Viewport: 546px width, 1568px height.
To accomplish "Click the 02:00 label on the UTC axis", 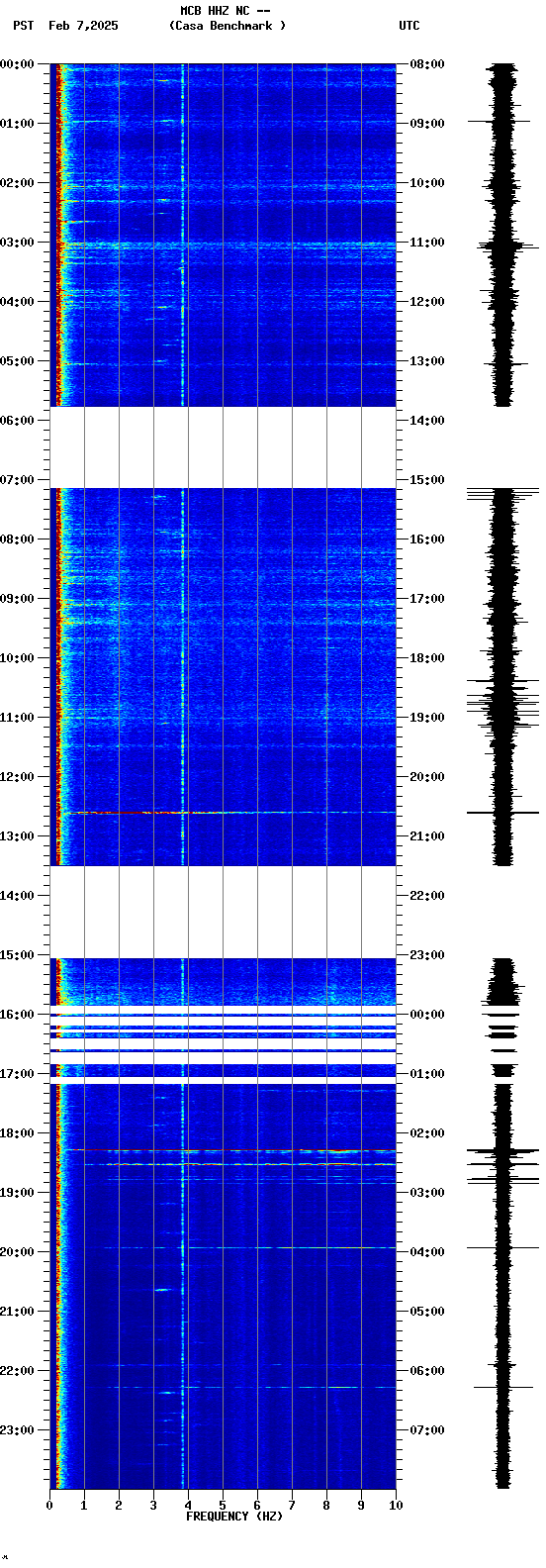I will (x=427, y=1133).
